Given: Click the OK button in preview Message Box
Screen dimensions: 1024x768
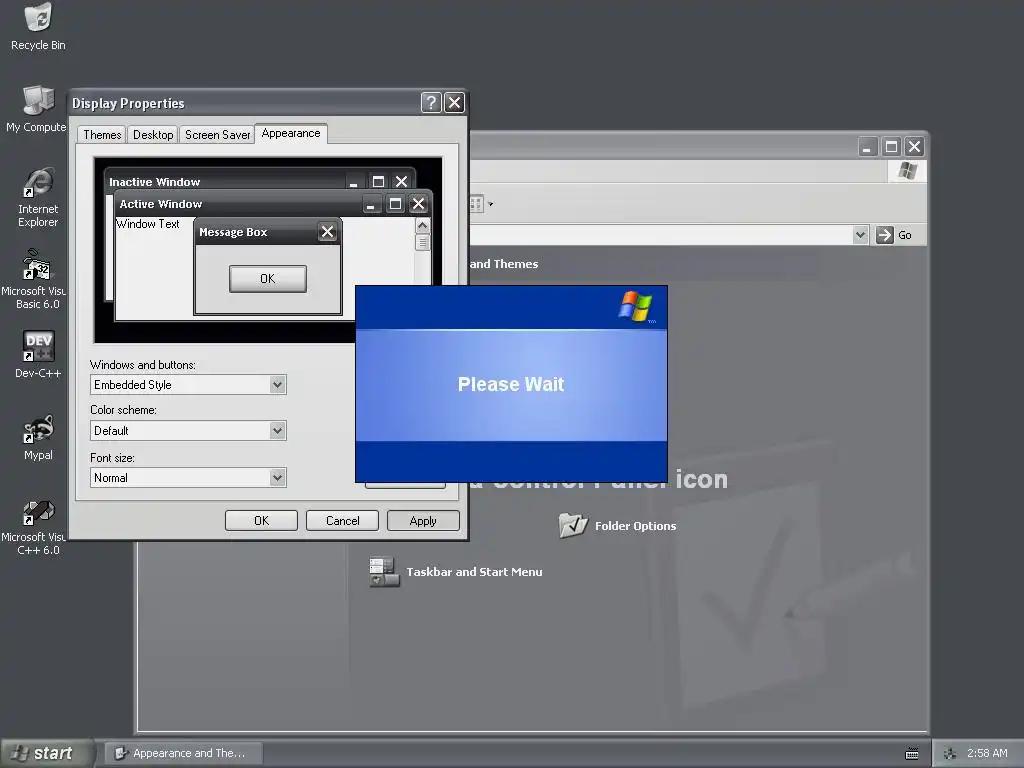Looking at the screenshot, I should 268,279.
